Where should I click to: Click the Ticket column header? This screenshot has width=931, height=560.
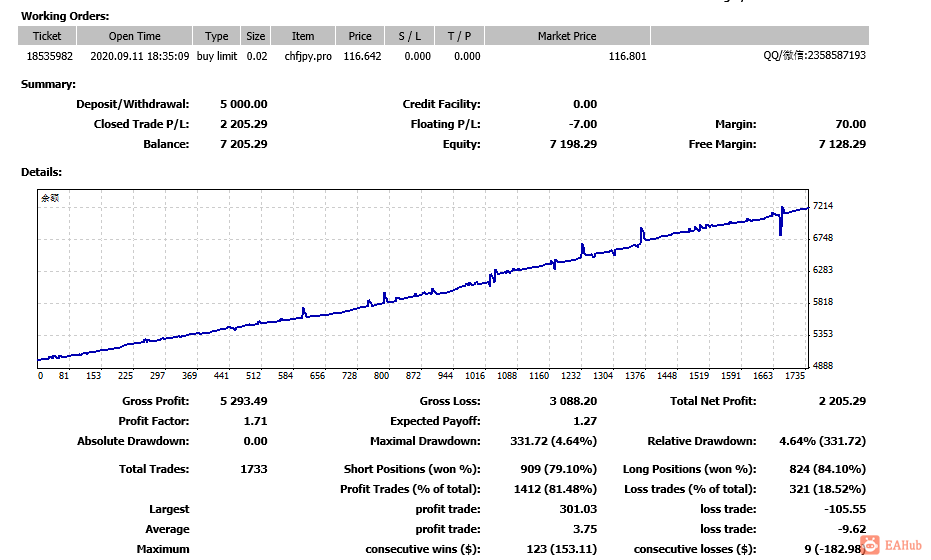coord(47,36)
